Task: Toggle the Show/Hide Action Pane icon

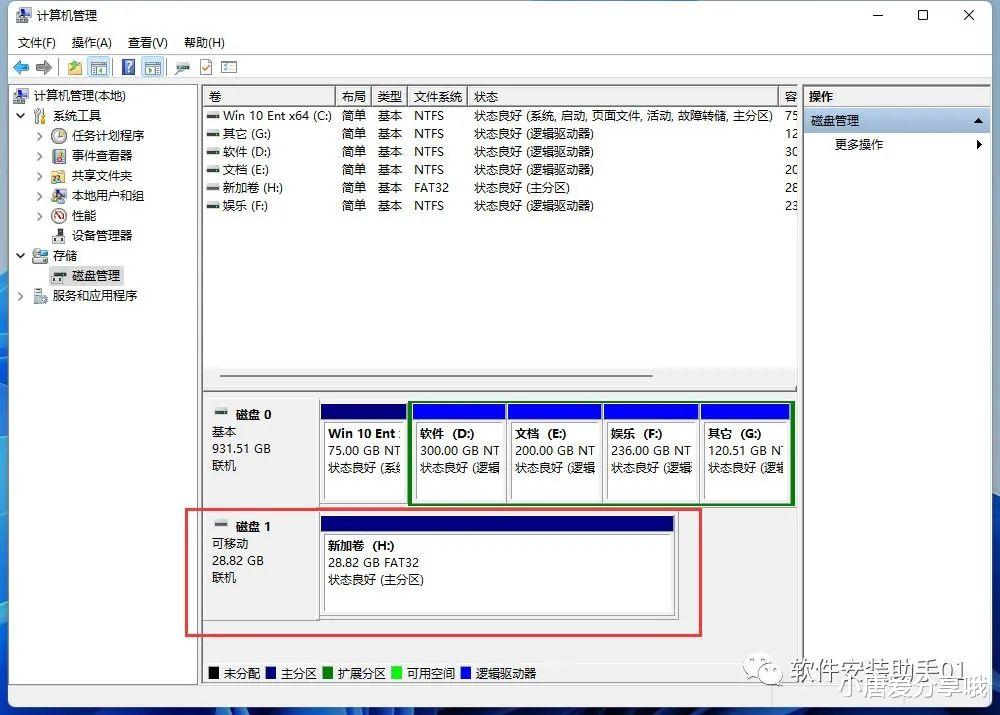Action: click(153, 67)
